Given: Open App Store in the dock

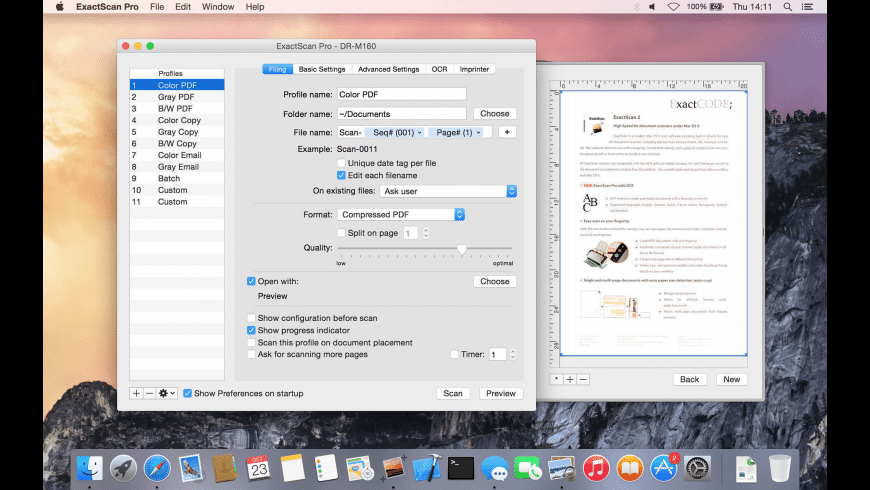Looking at the screenshot, I should [x=664, y=468].
